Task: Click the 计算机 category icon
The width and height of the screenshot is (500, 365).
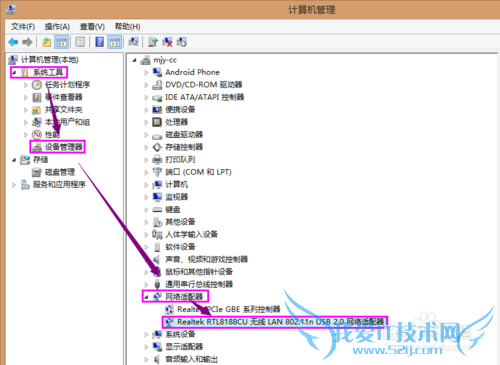Action: click(x=157, y=185)
